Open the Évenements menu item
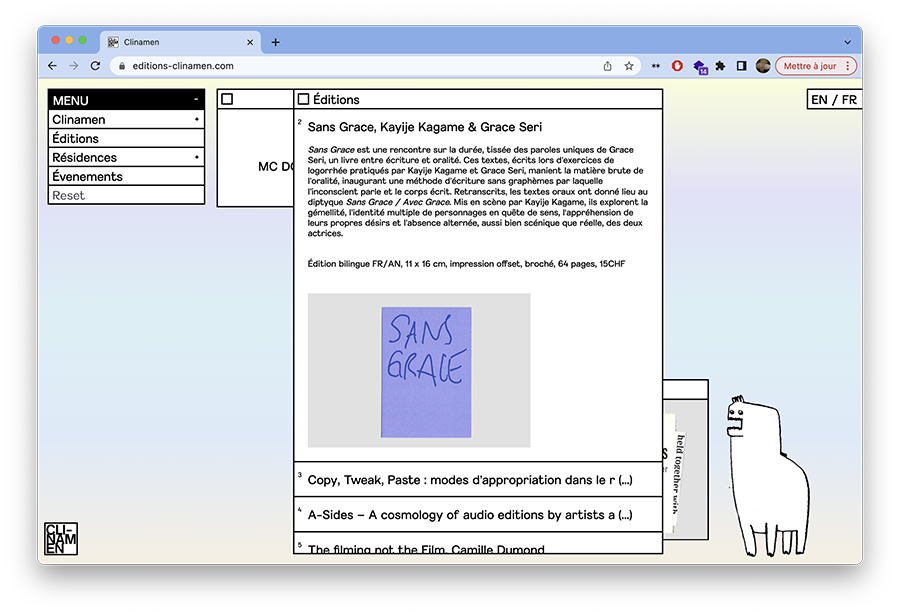900x614 pixels. [126, 176]
